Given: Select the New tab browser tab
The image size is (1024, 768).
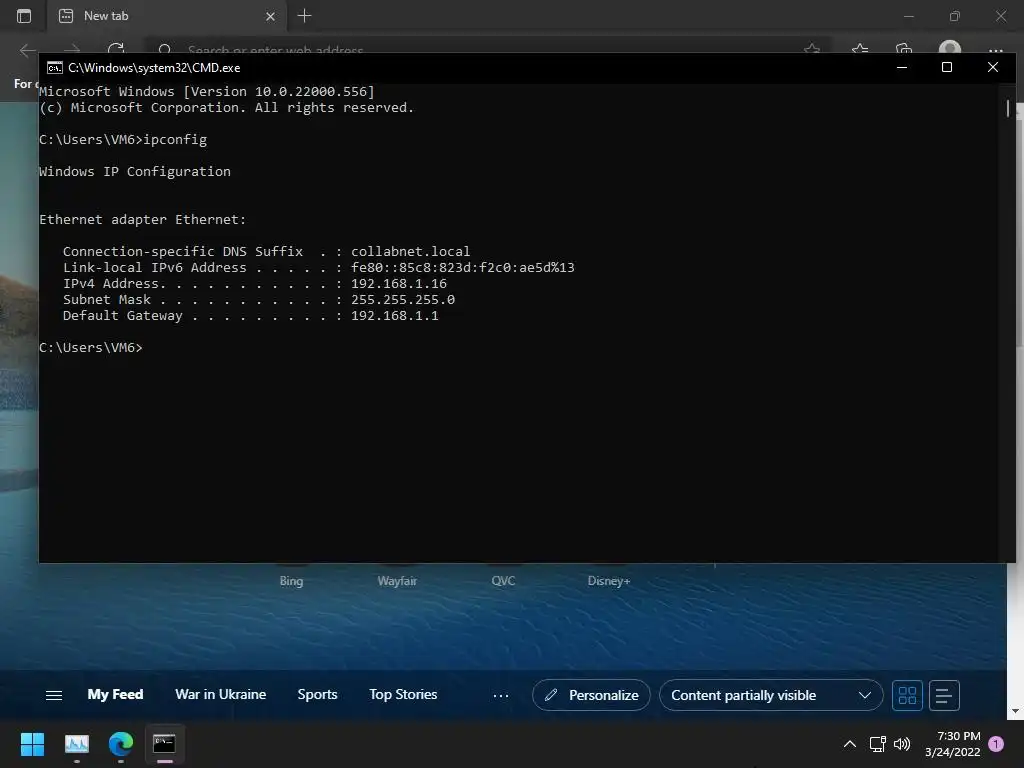Looking at the screenshot, I should 167,16.
